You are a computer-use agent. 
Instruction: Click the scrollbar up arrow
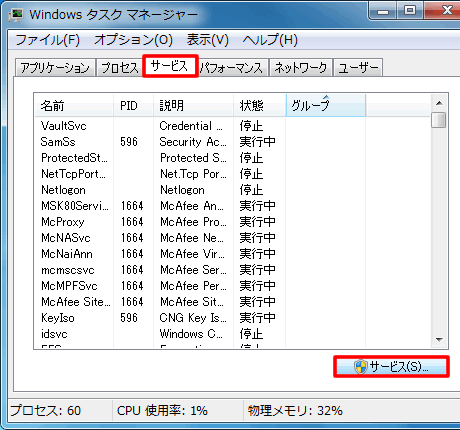pyautogui.click(x=439, y=103)
